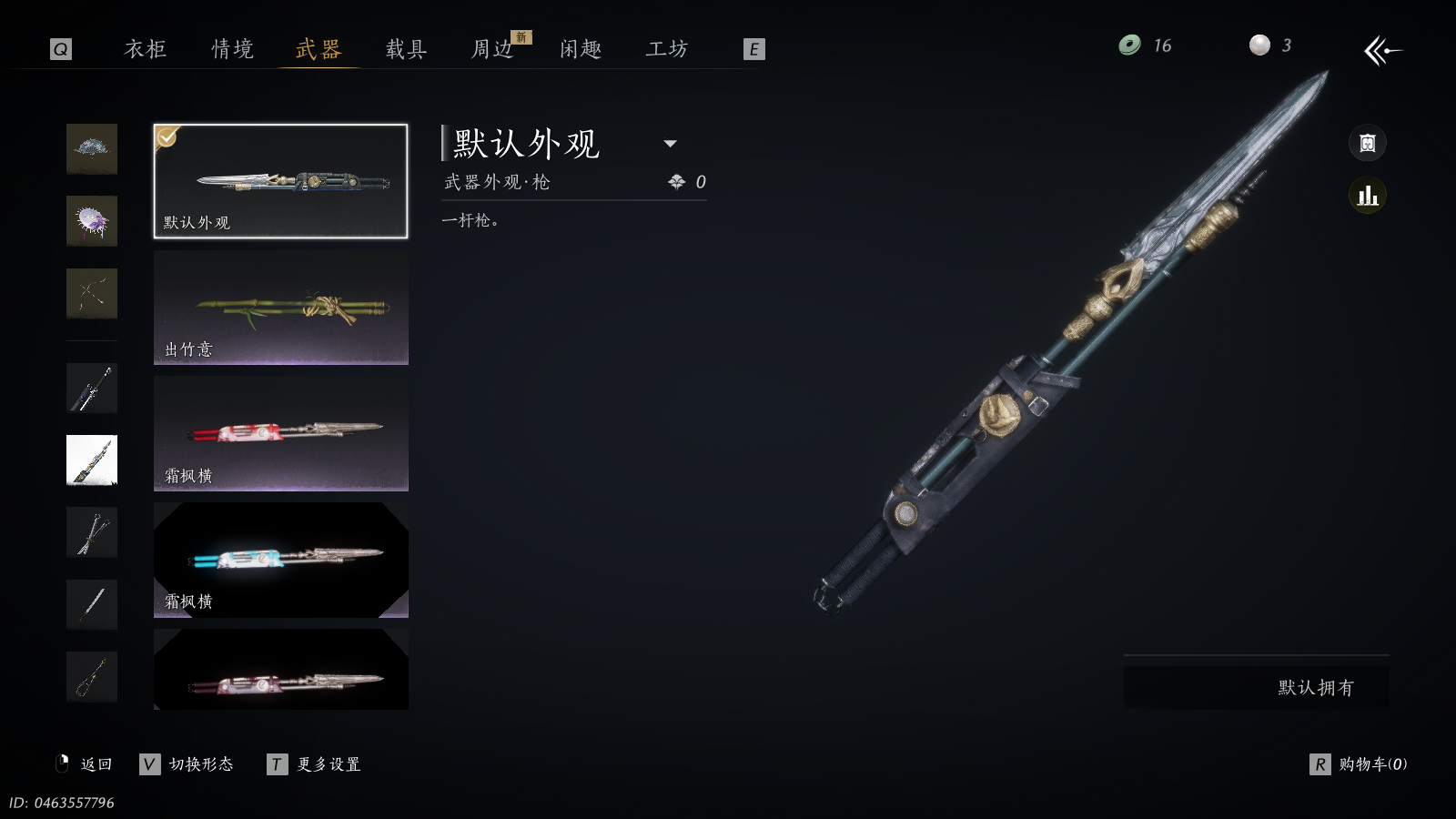Switch to the 衣柜 tab

(x=146, y=49)
